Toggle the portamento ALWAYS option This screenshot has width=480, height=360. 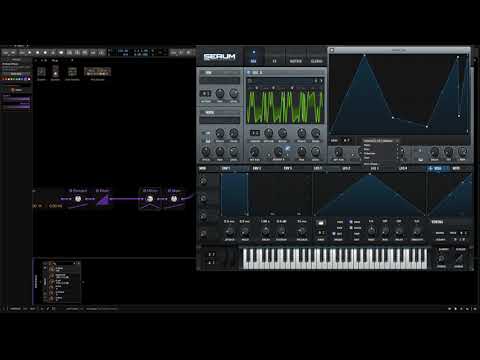pos(443,249)
